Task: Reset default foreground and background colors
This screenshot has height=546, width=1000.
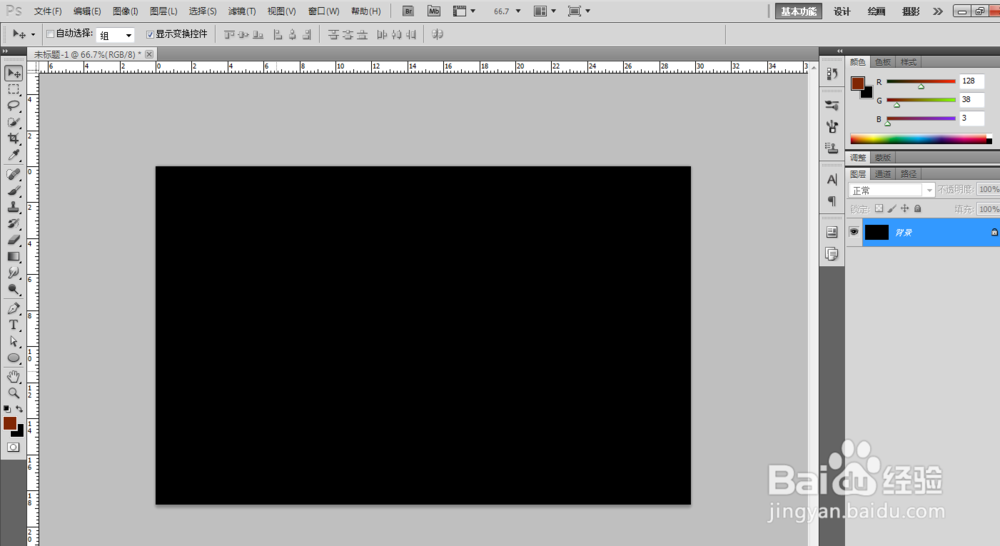Action: pyautogui.click(x=7, y=409)
